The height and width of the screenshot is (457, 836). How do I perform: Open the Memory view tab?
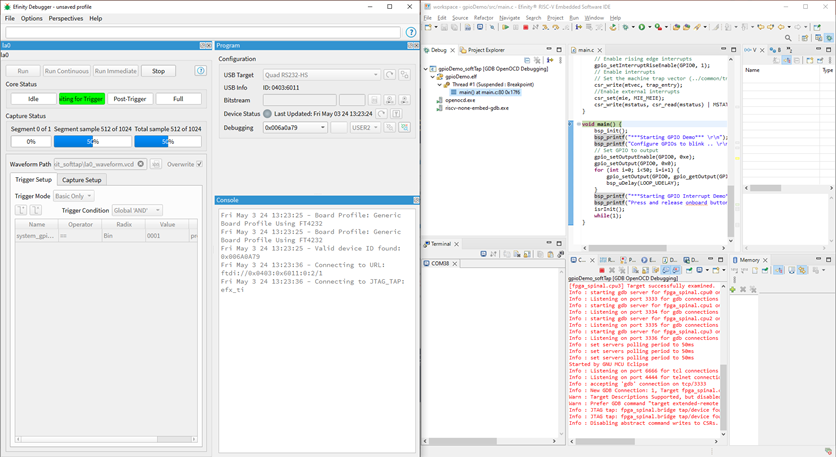749,260
